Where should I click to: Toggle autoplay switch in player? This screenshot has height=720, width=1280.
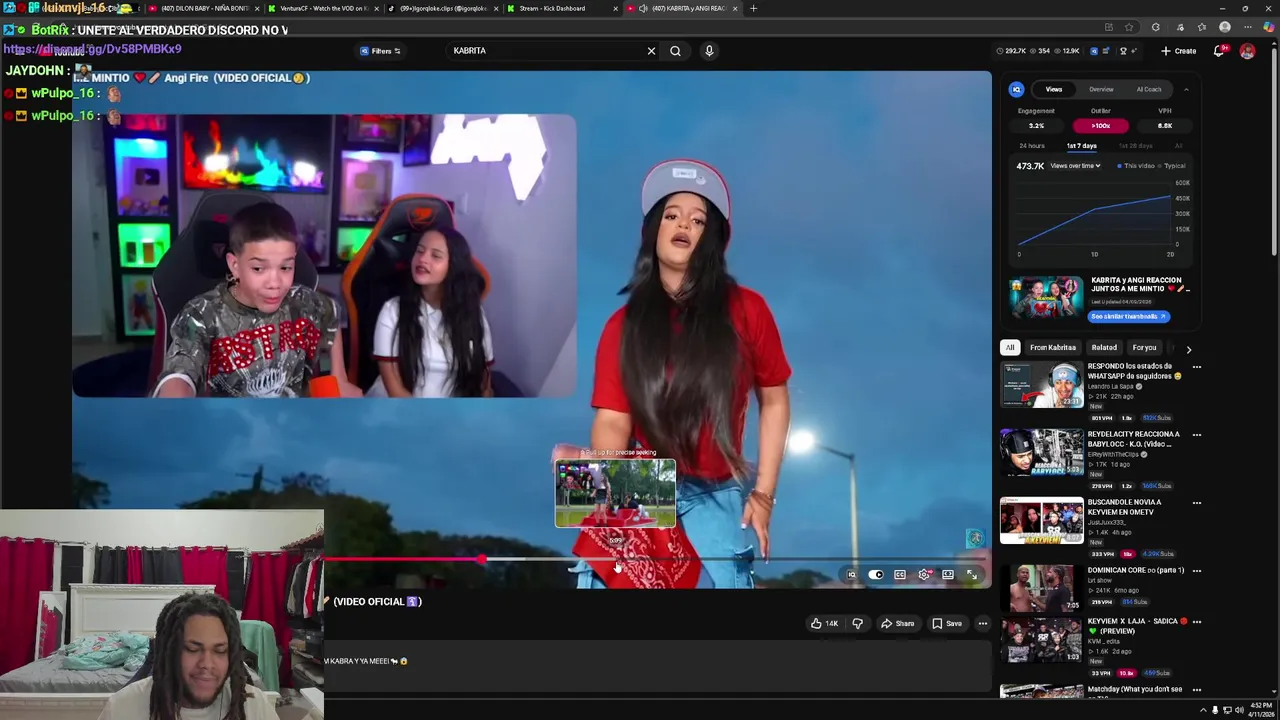[x=876, y=575]
